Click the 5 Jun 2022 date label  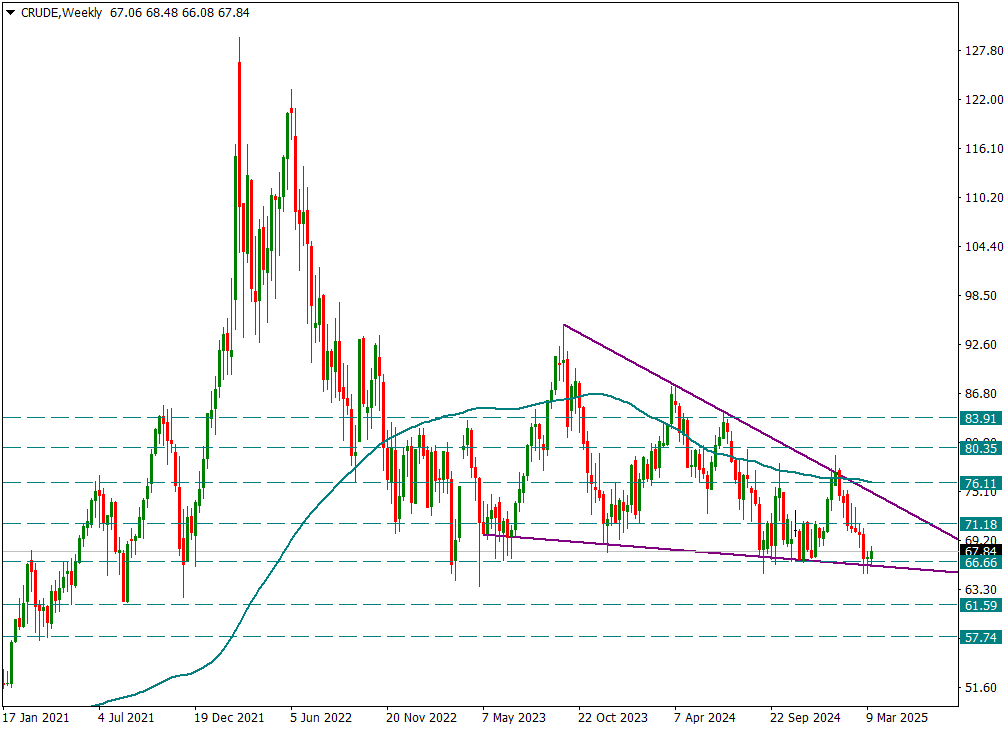[x=321, y=717]
